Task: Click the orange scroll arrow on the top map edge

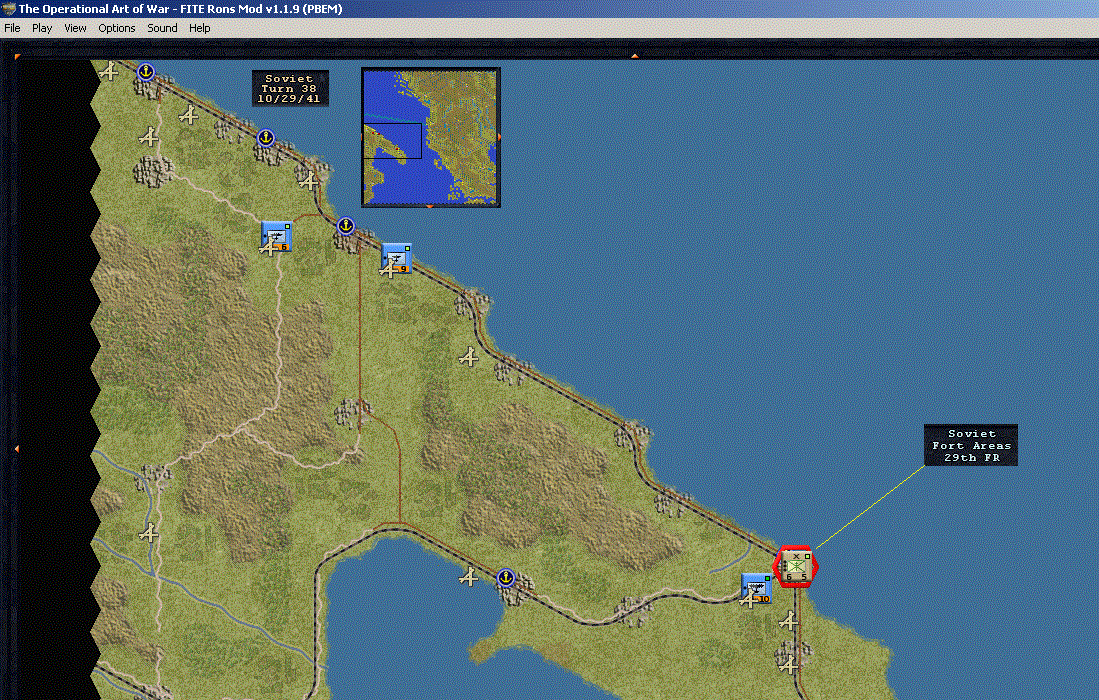Action: pos(634,55)
